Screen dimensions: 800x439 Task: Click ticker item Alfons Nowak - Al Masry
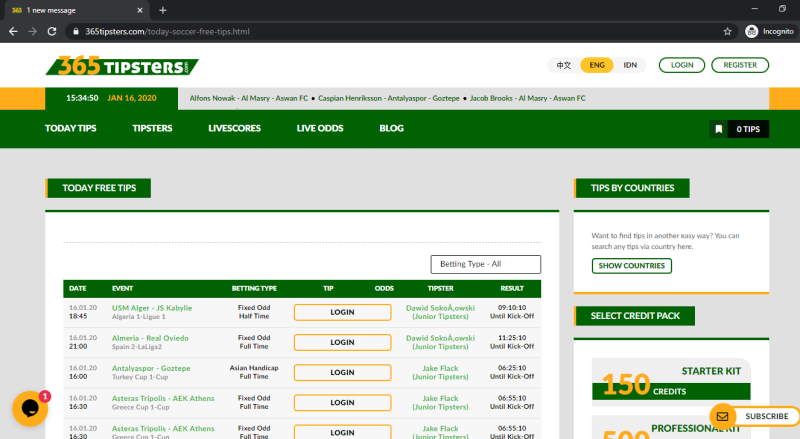tap(248, 99)
